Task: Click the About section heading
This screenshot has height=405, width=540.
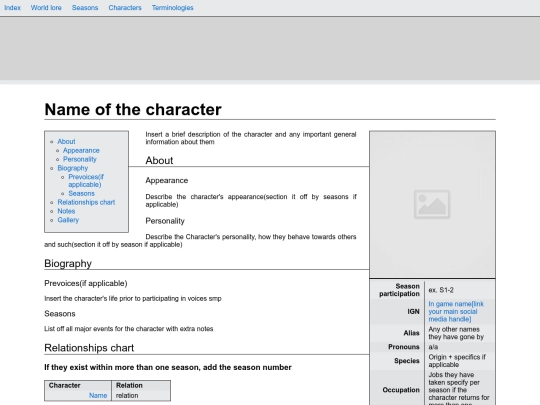Action: coord(159,160)
